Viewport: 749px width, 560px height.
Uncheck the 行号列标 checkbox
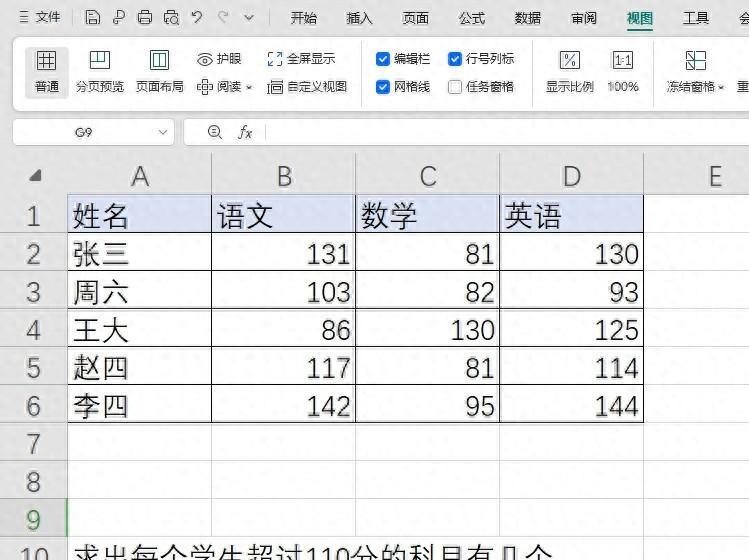click(x=455, y=59)
